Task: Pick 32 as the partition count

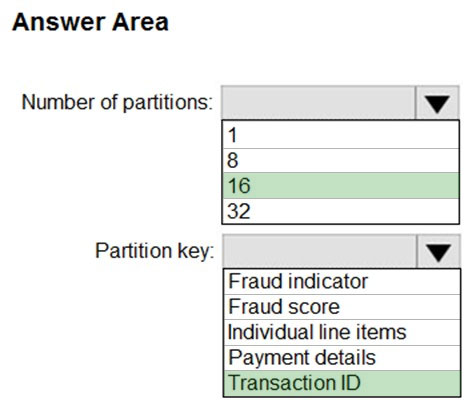Action: tap(340, 211)
